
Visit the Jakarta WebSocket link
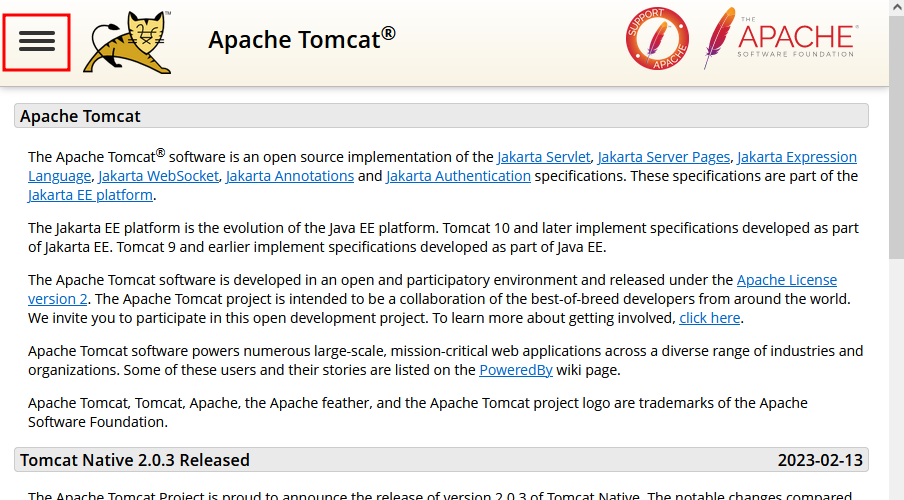click(x=159, y=176)
